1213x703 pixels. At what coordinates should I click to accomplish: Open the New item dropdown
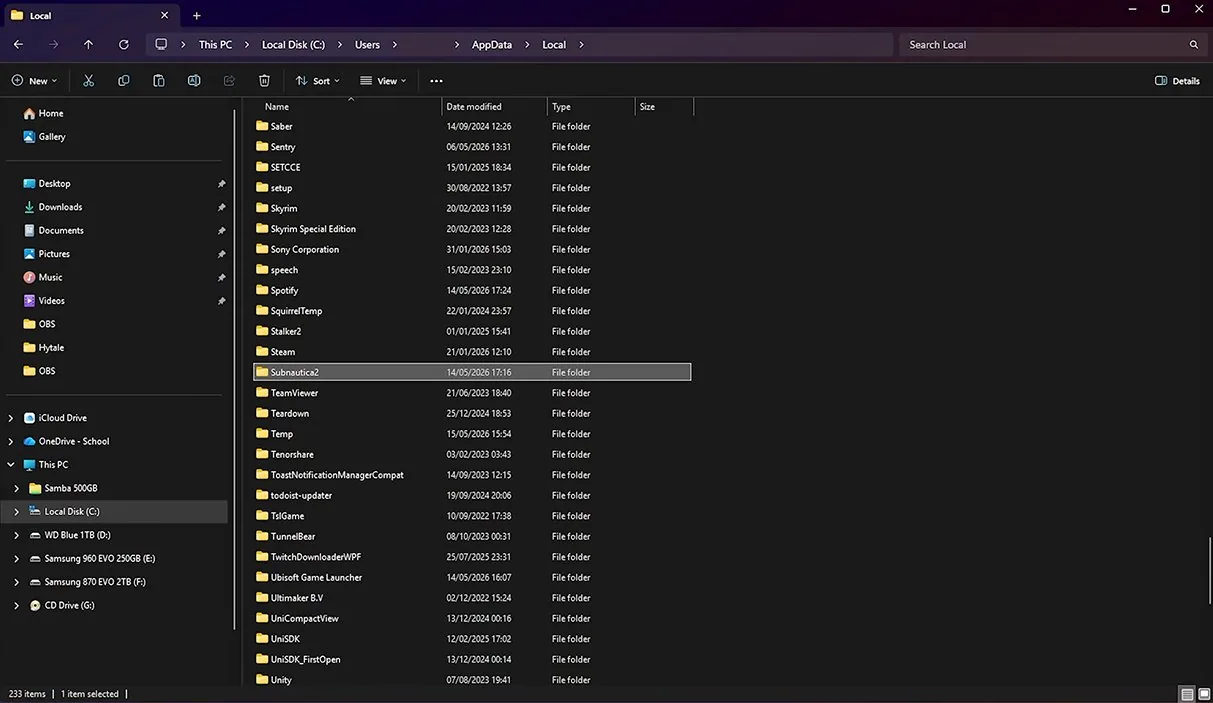pyautogui.click(x=34, y=81)
